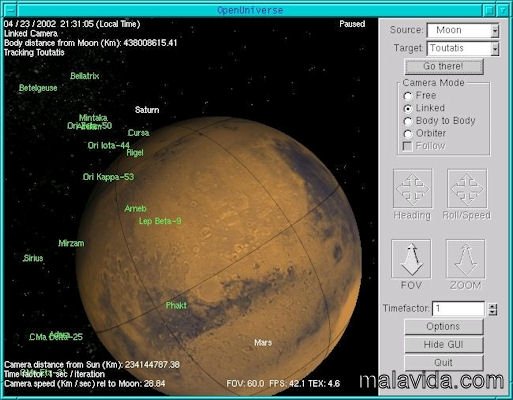The height and width of the screenshot is (400, 513).
Task: Select the Linked camera mode
Action: (407, 109)
